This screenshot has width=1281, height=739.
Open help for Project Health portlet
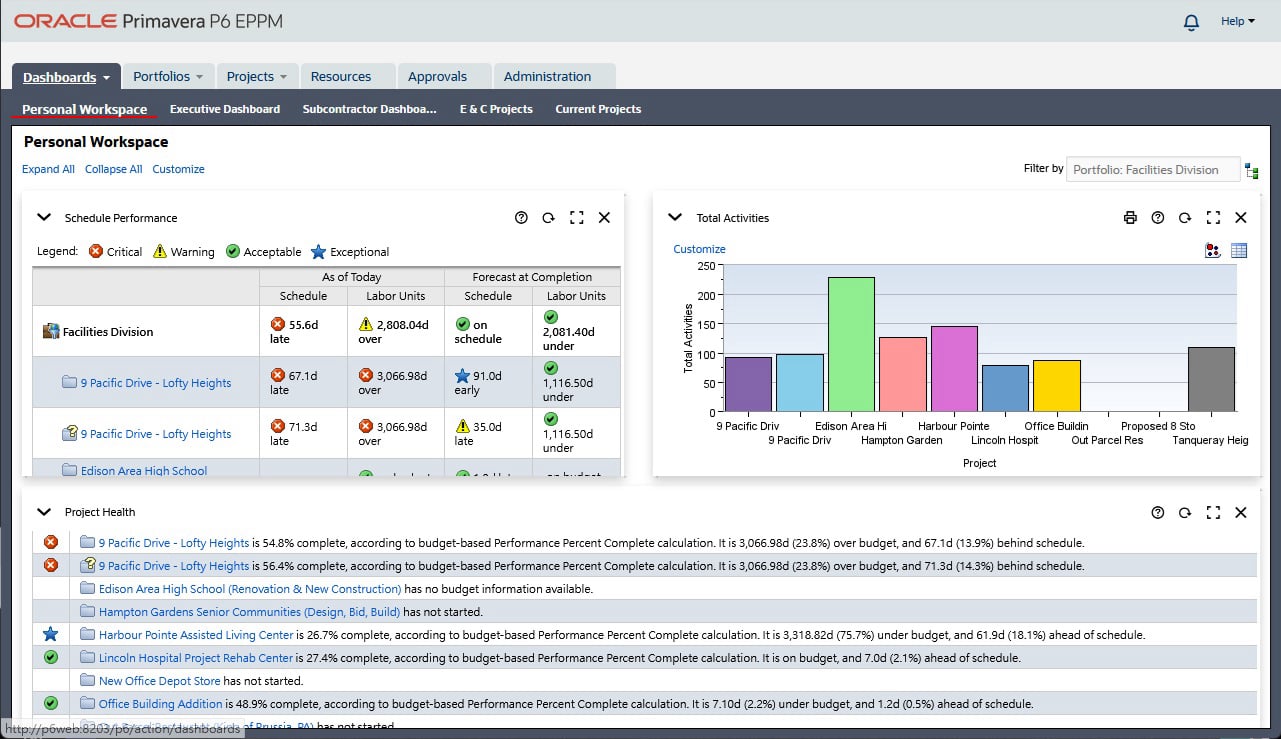coord(1158,513)
